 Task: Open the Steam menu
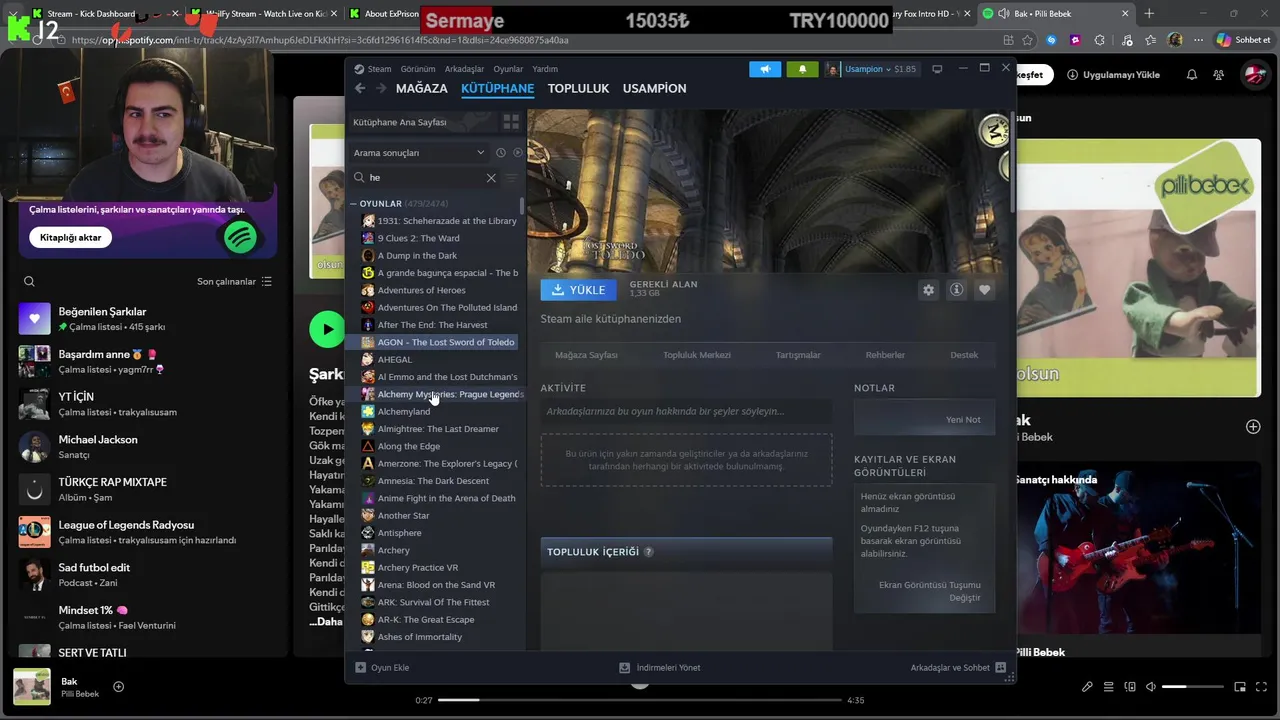(x=379, y=69)
